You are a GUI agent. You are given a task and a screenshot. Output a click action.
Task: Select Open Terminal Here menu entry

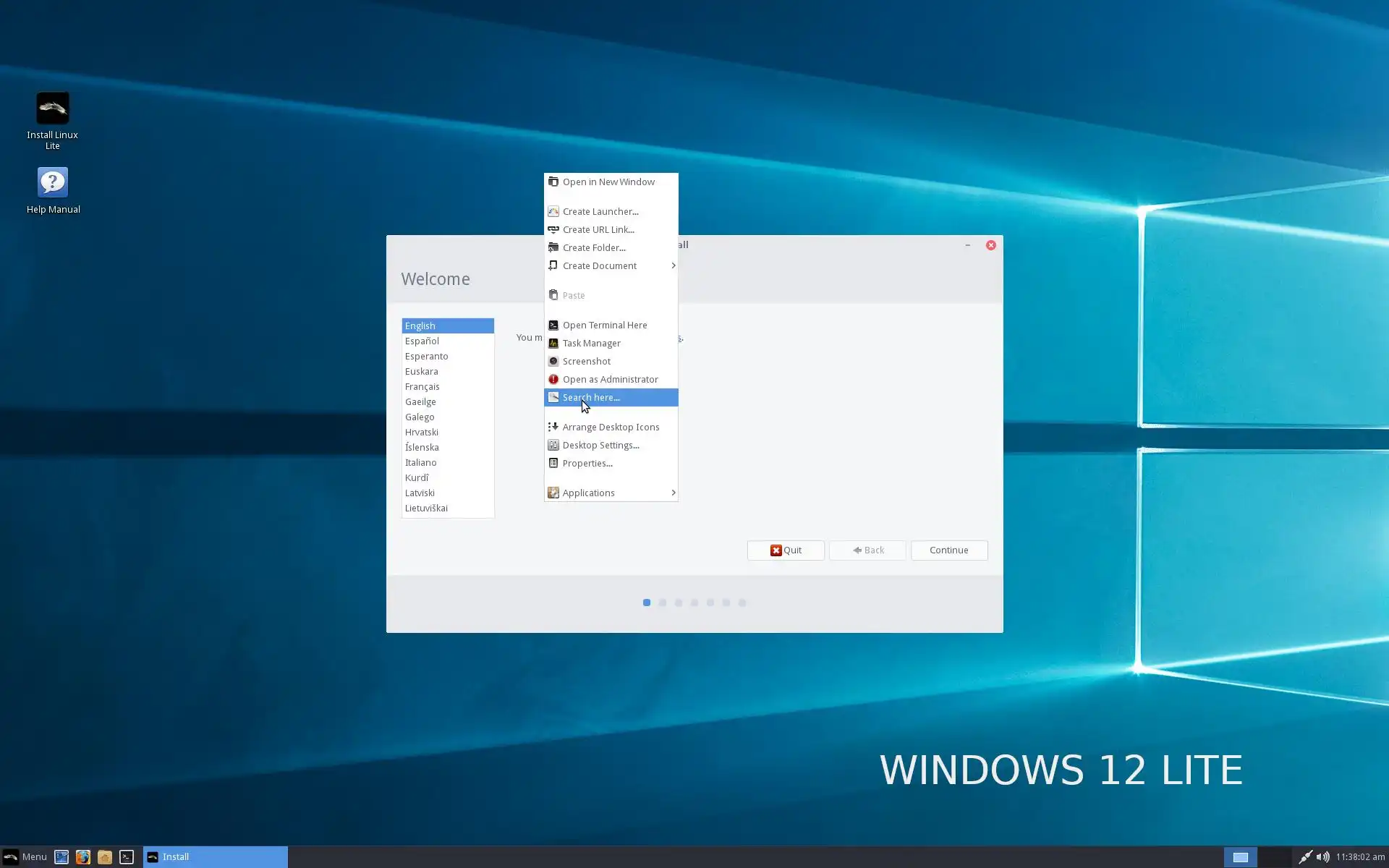pyautogui.click(x=605, y=325)
